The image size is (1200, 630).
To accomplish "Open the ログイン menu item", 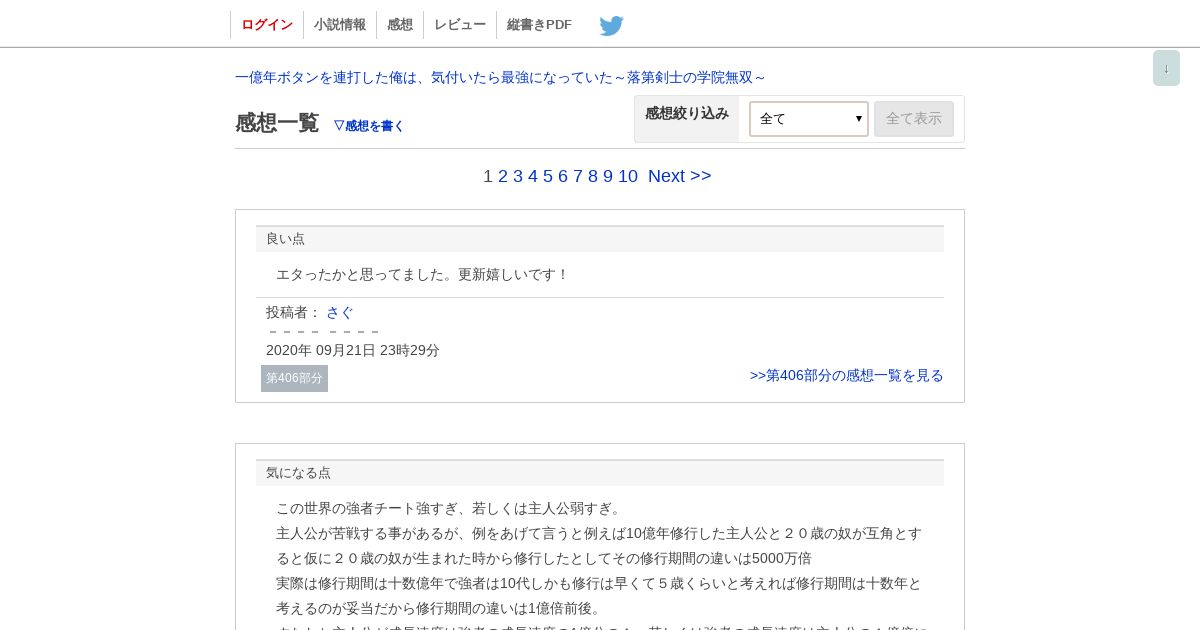I will [267, 25].
